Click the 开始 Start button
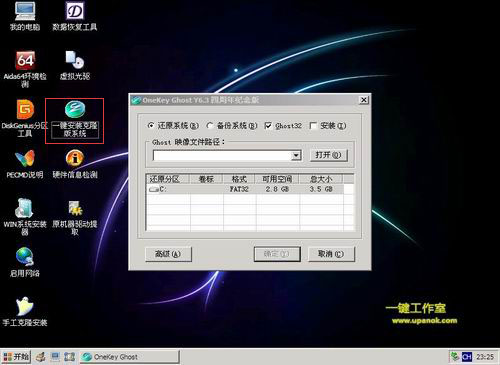The image size is (500, 365). coord(16,357)
